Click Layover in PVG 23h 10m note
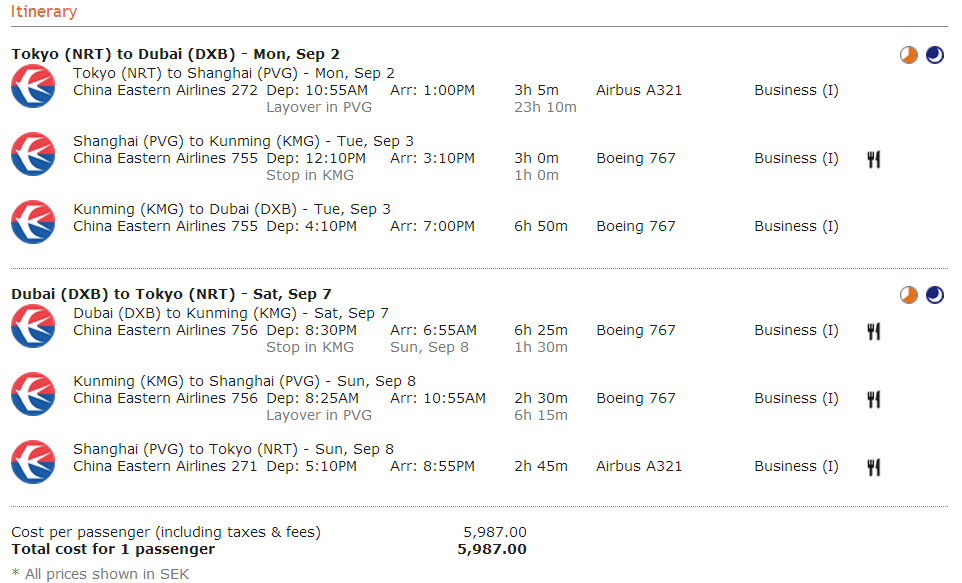Image resolution: width=962 pixels, height=583 pixels. (x=421, y=107)
